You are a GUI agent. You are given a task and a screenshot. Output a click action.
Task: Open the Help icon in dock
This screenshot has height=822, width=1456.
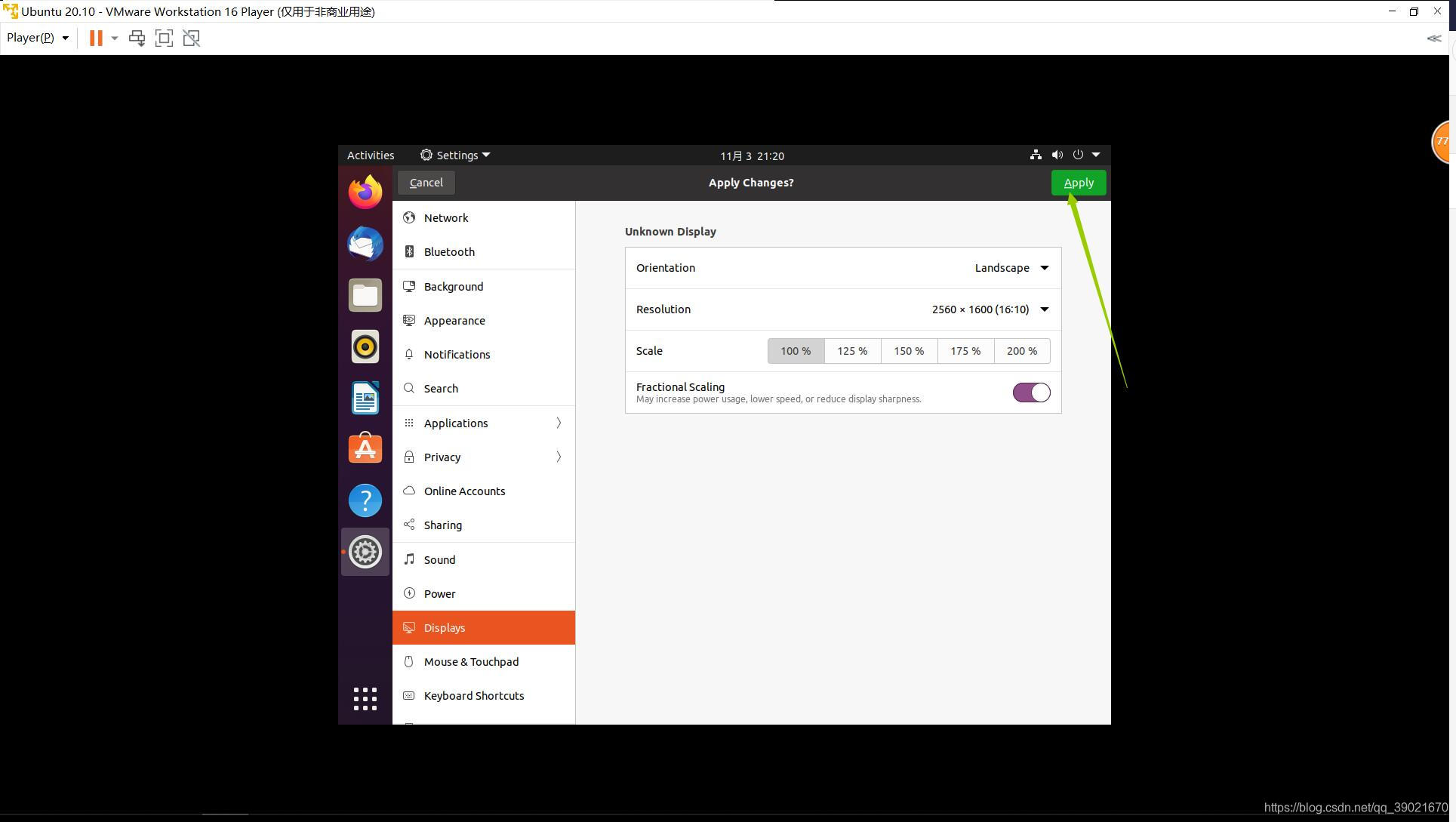[365, 500]
